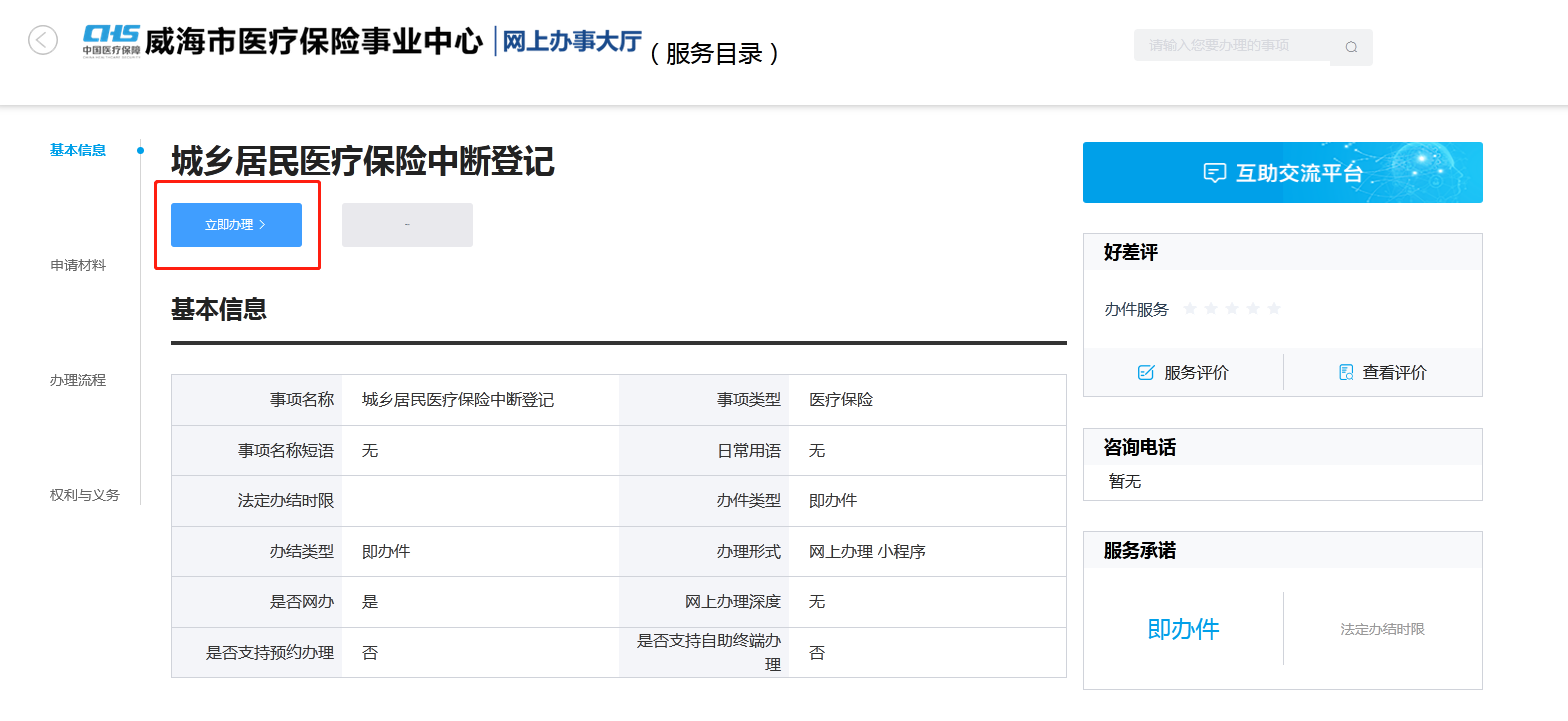Open the 办理流程 sidebar section
The image size is (1568, 721).
78,381
